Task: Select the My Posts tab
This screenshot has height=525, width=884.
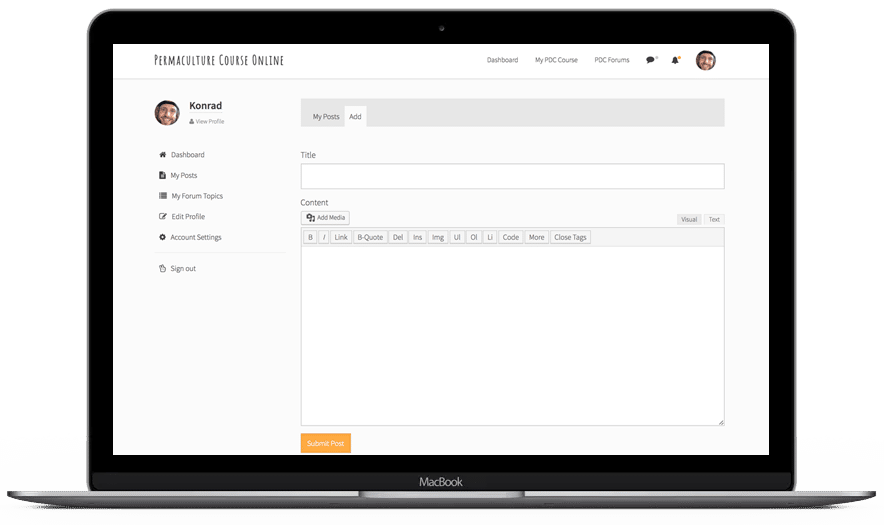Action: pos(326,117)
